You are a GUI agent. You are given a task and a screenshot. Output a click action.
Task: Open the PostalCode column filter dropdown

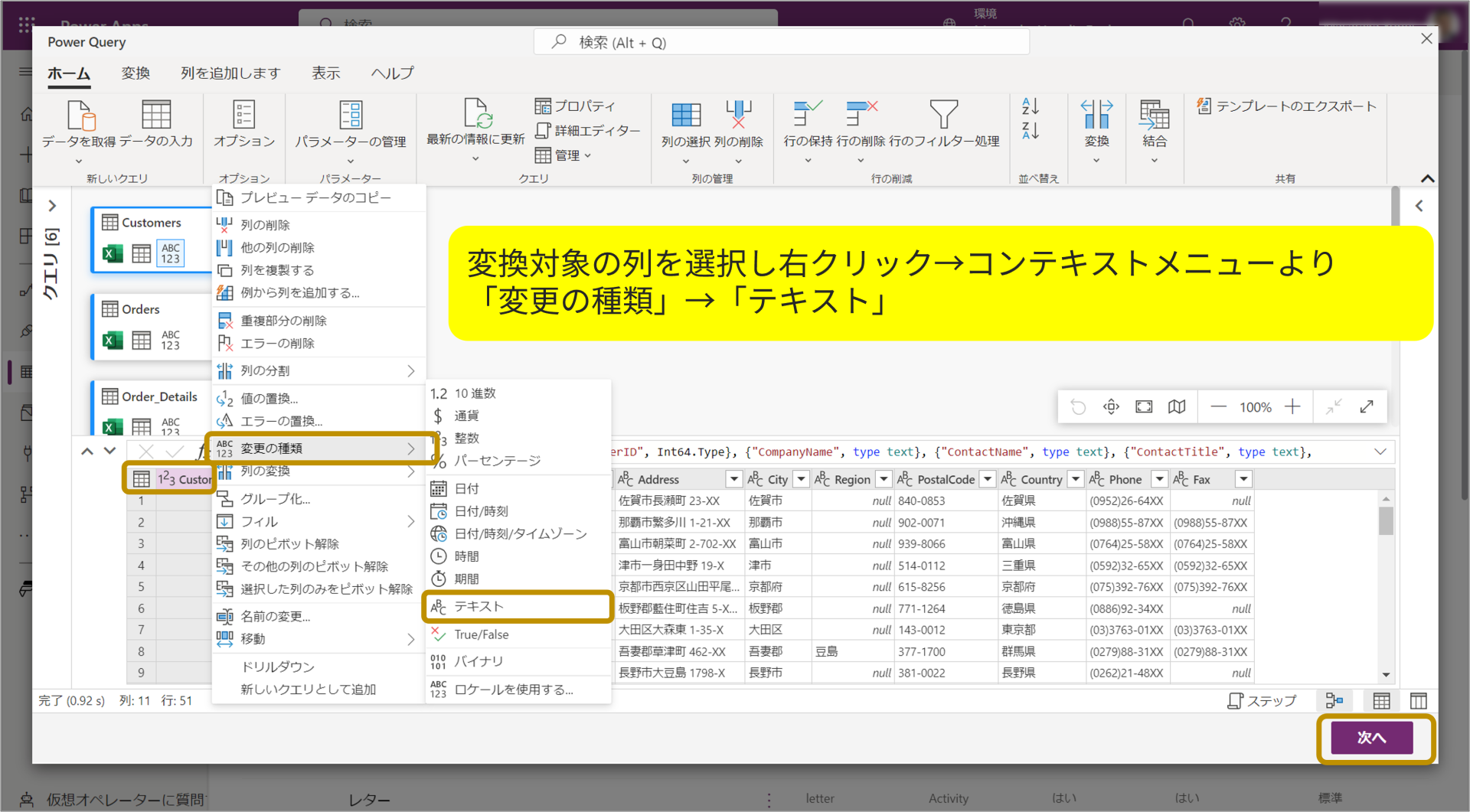click(988, 479)
